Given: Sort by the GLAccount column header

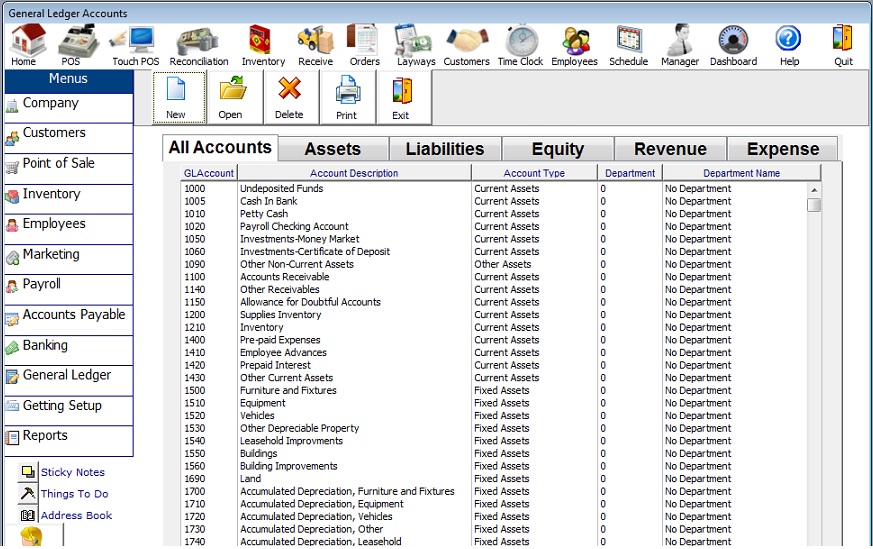Looking at the screenshot, I should click(209, 173).
